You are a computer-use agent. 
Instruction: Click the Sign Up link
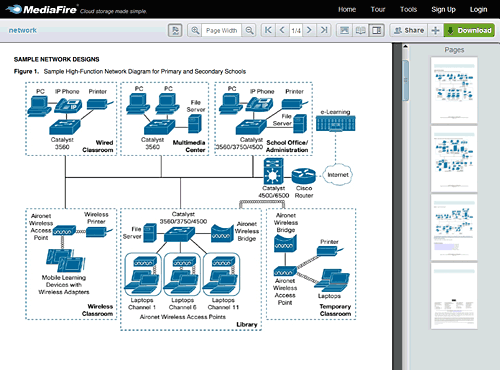(x=443, y=9)
